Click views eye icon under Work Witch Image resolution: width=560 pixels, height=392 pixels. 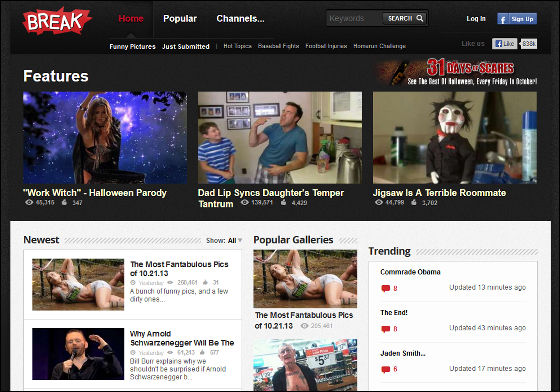point(29,202)
